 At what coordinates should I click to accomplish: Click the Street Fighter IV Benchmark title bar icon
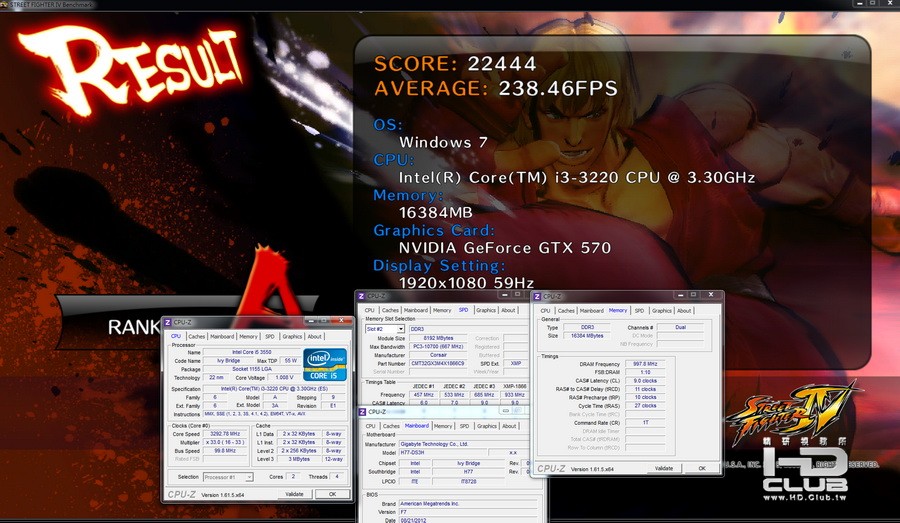4,4
